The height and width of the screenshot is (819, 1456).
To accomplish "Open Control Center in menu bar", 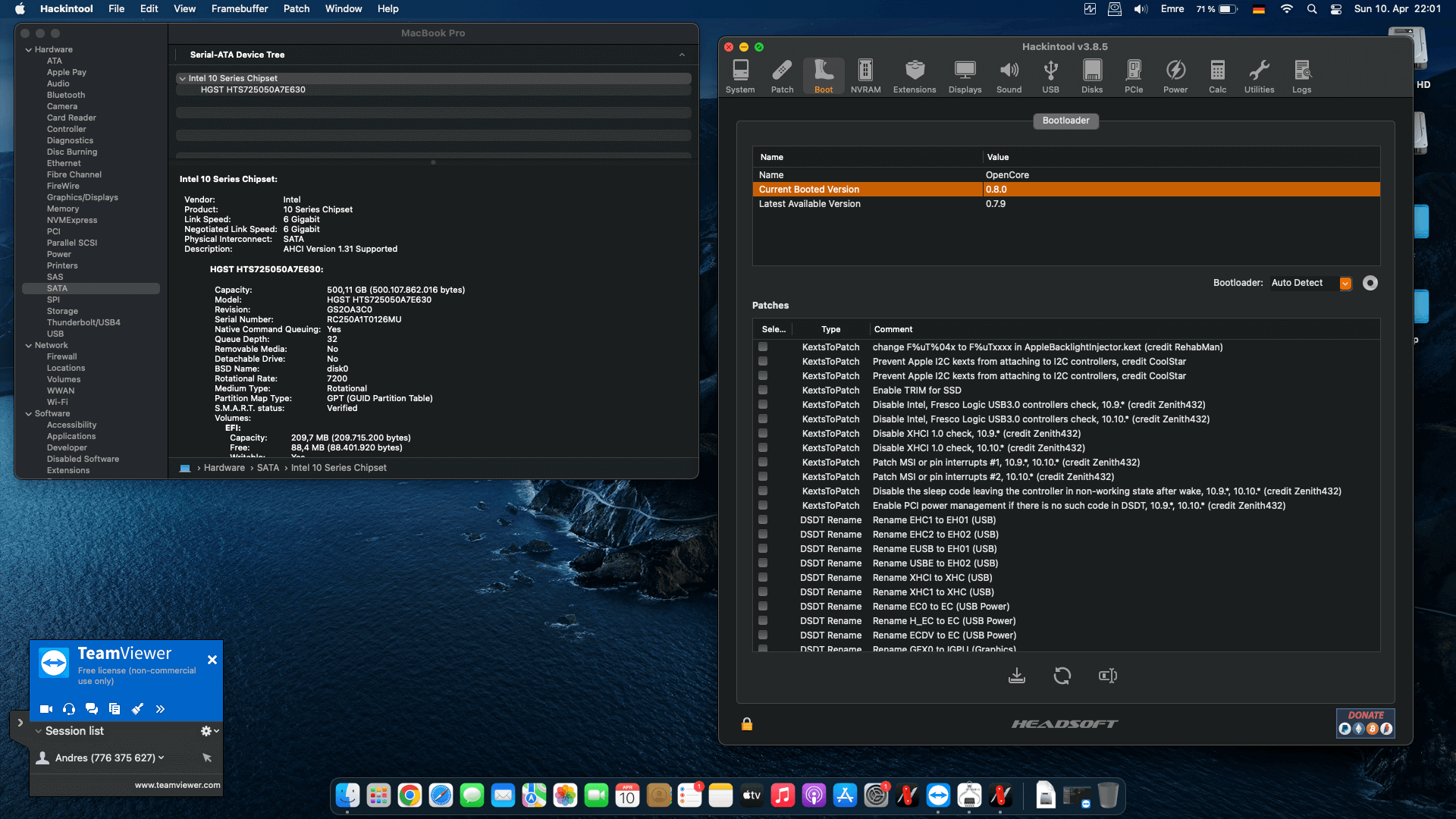I will click(1336, 8).
